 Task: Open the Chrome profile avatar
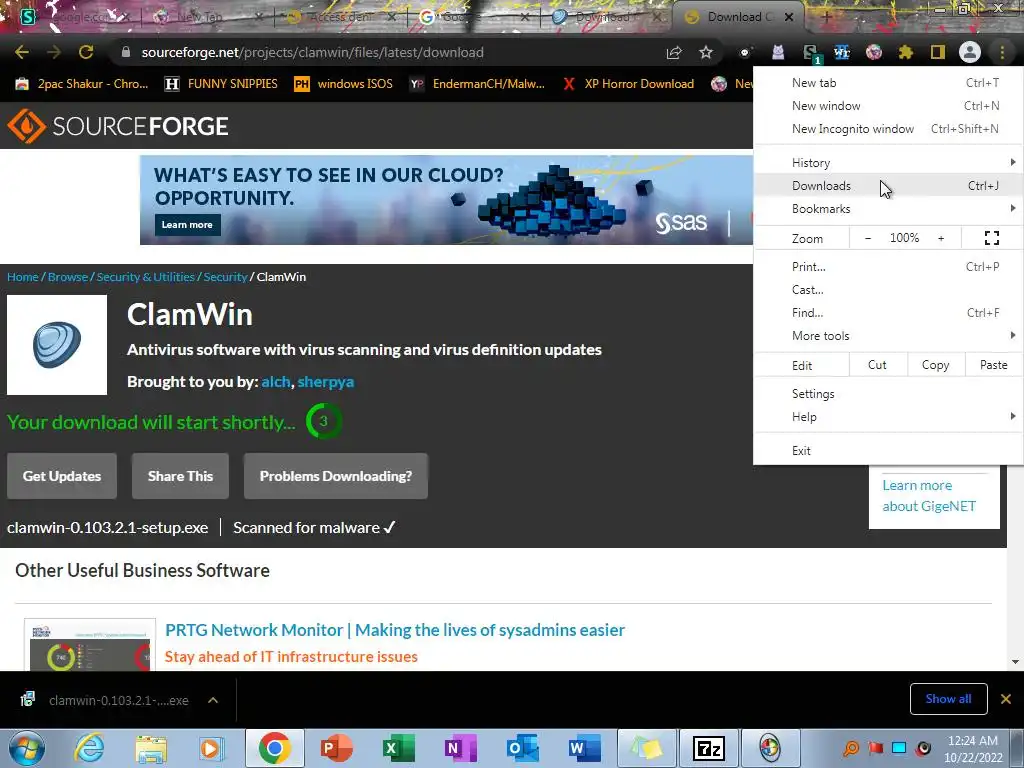click(970, 52)
